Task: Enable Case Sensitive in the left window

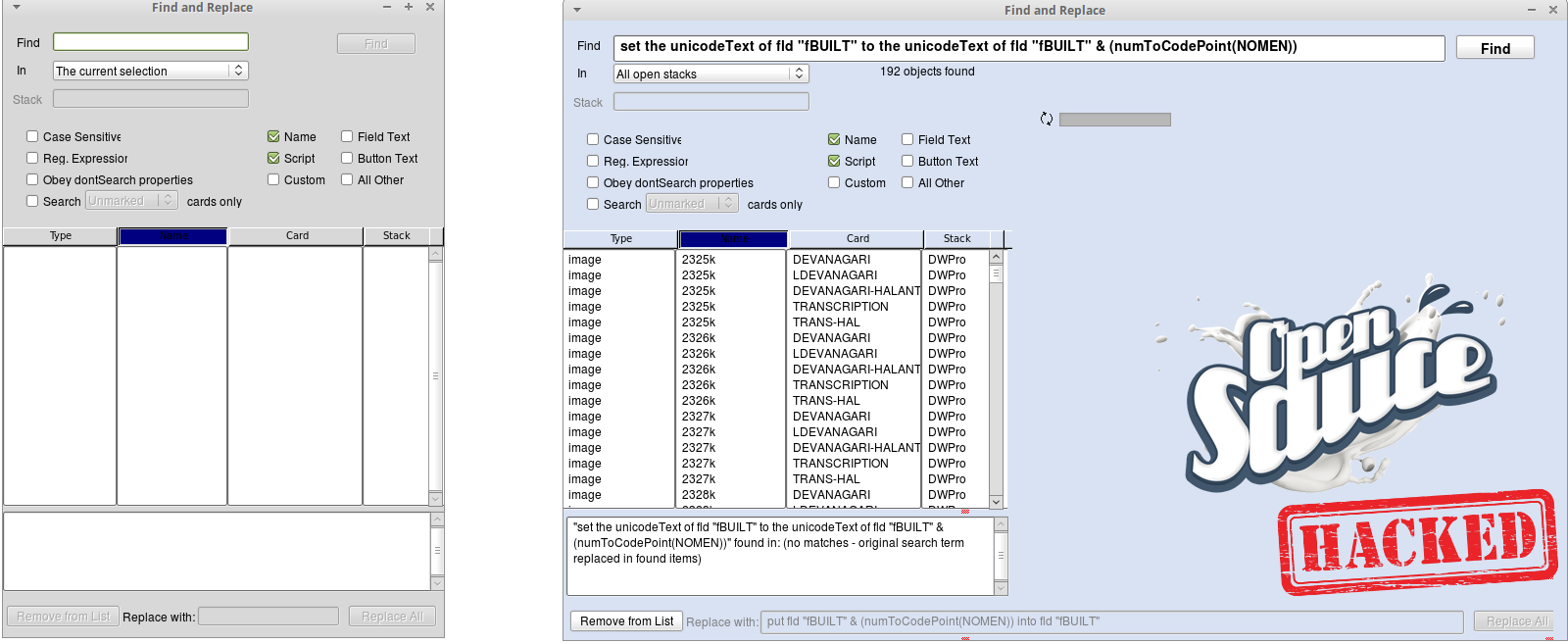Action: 32,136
